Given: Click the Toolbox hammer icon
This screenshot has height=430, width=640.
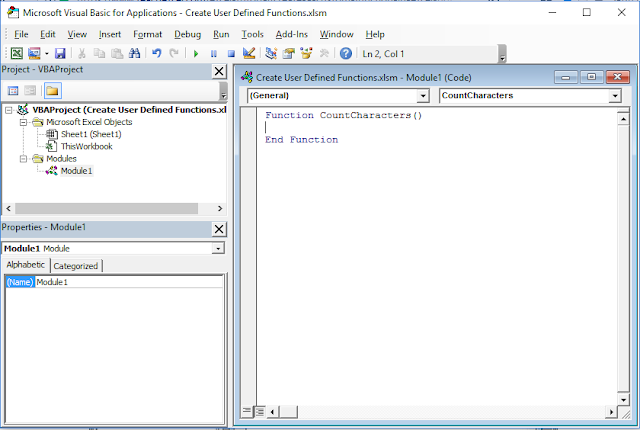Looking at the screenshot, I should 324,53.
